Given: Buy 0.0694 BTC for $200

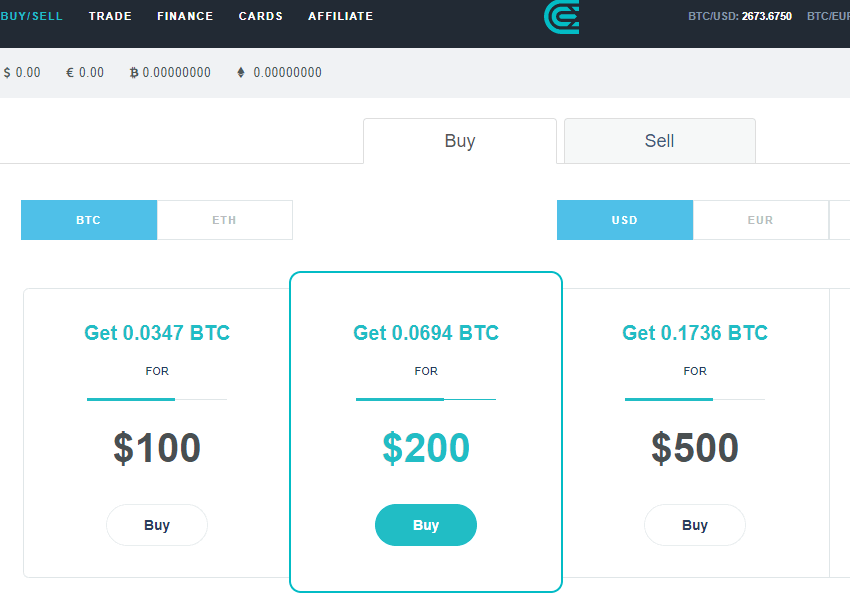Looking at the screenshot, I should coord(426,525).
